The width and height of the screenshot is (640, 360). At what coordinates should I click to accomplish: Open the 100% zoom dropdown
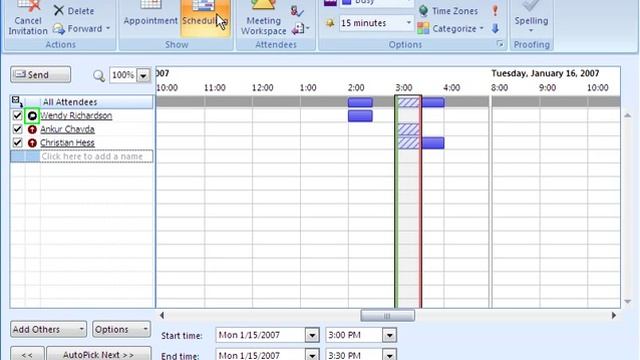tap(143, 75)
